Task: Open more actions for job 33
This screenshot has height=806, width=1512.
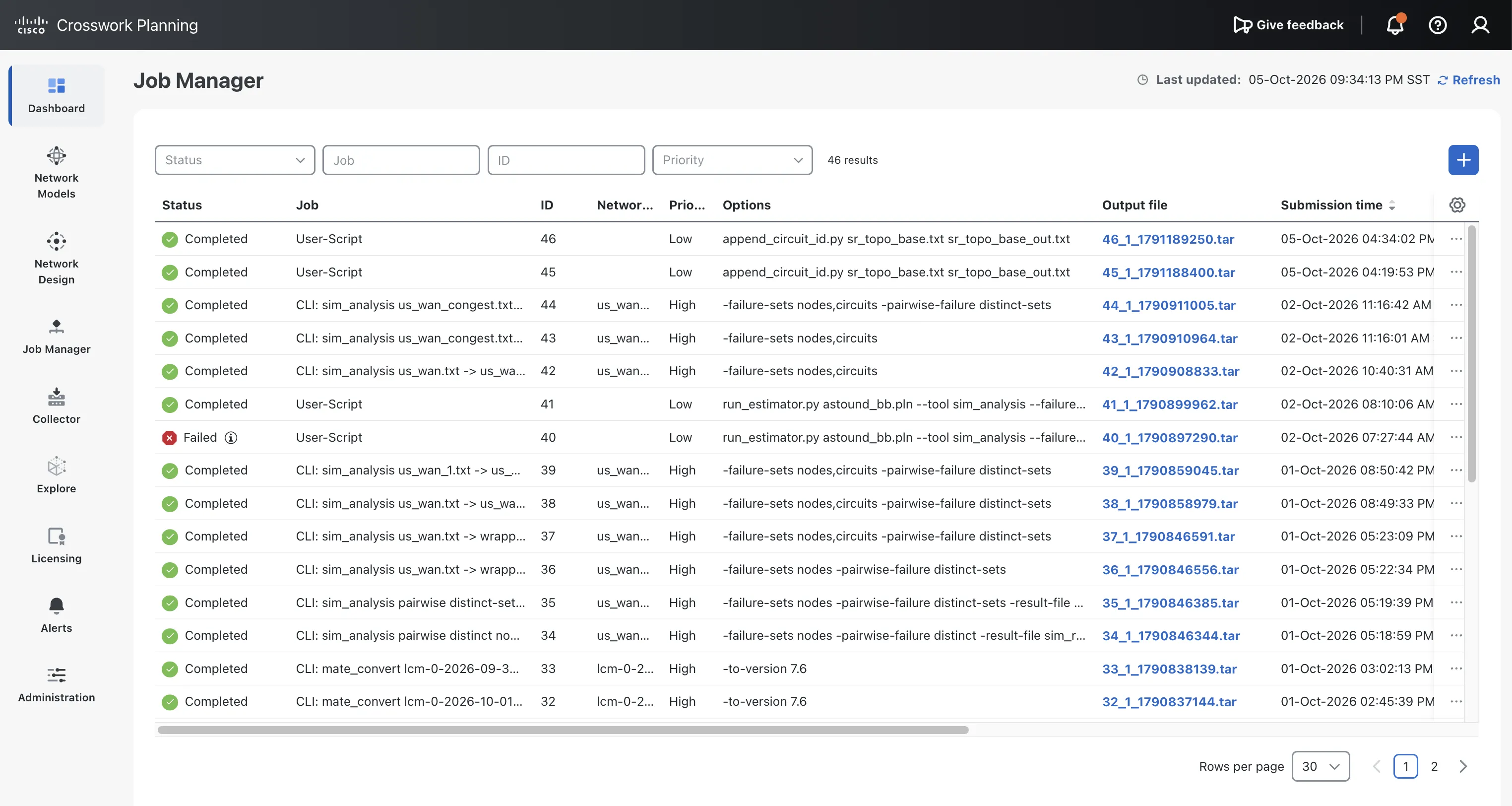Action: [1456, 669]
